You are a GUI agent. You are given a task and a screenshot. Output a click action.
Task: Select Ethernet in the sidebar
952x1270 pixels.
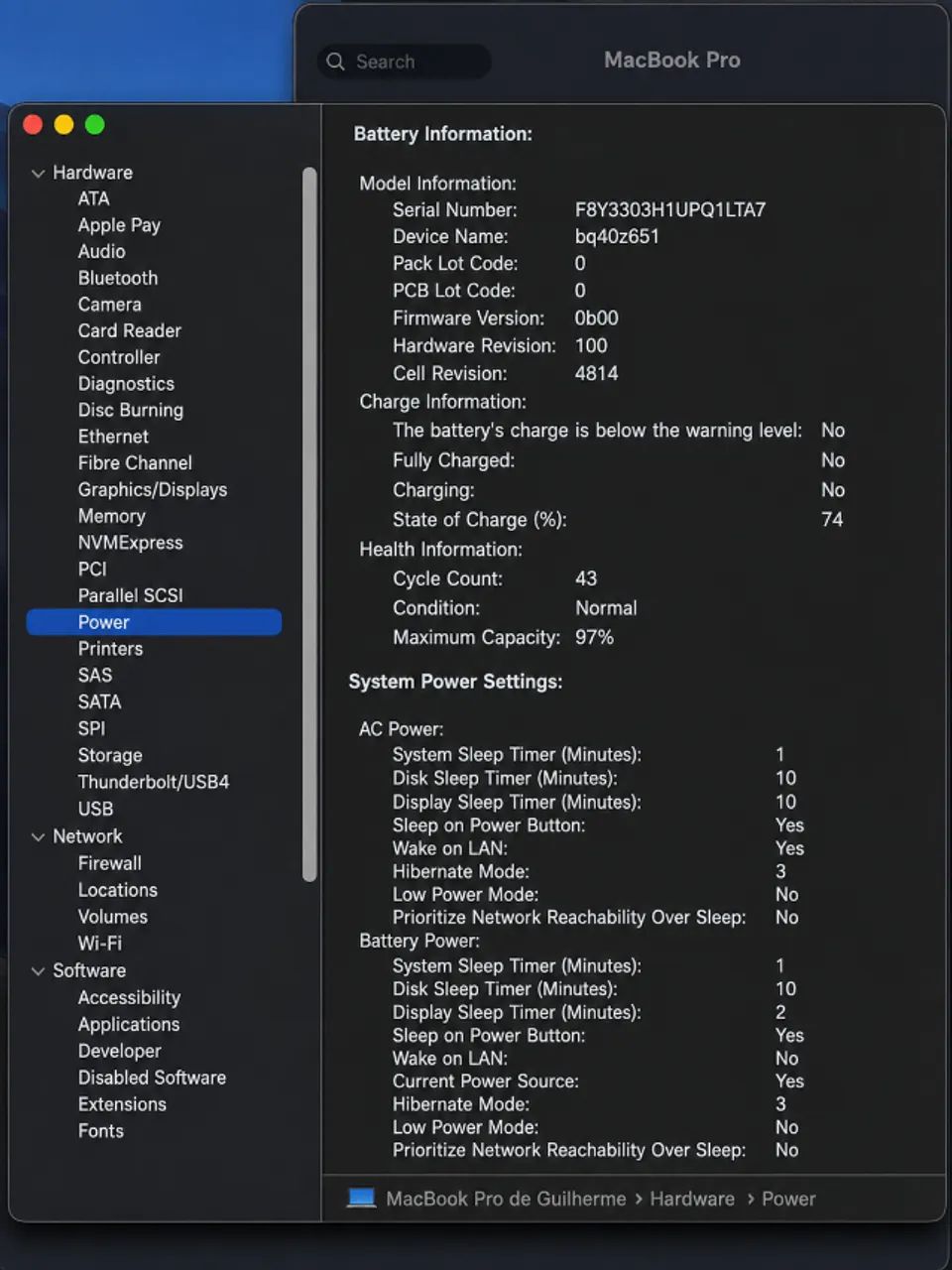point(113,437)
